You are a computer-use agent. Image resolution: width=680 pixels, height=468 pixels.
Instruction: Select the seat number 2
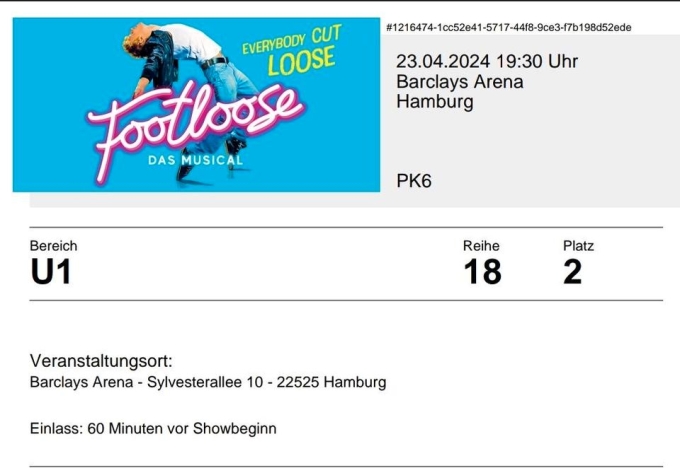(x=572, y=272)
